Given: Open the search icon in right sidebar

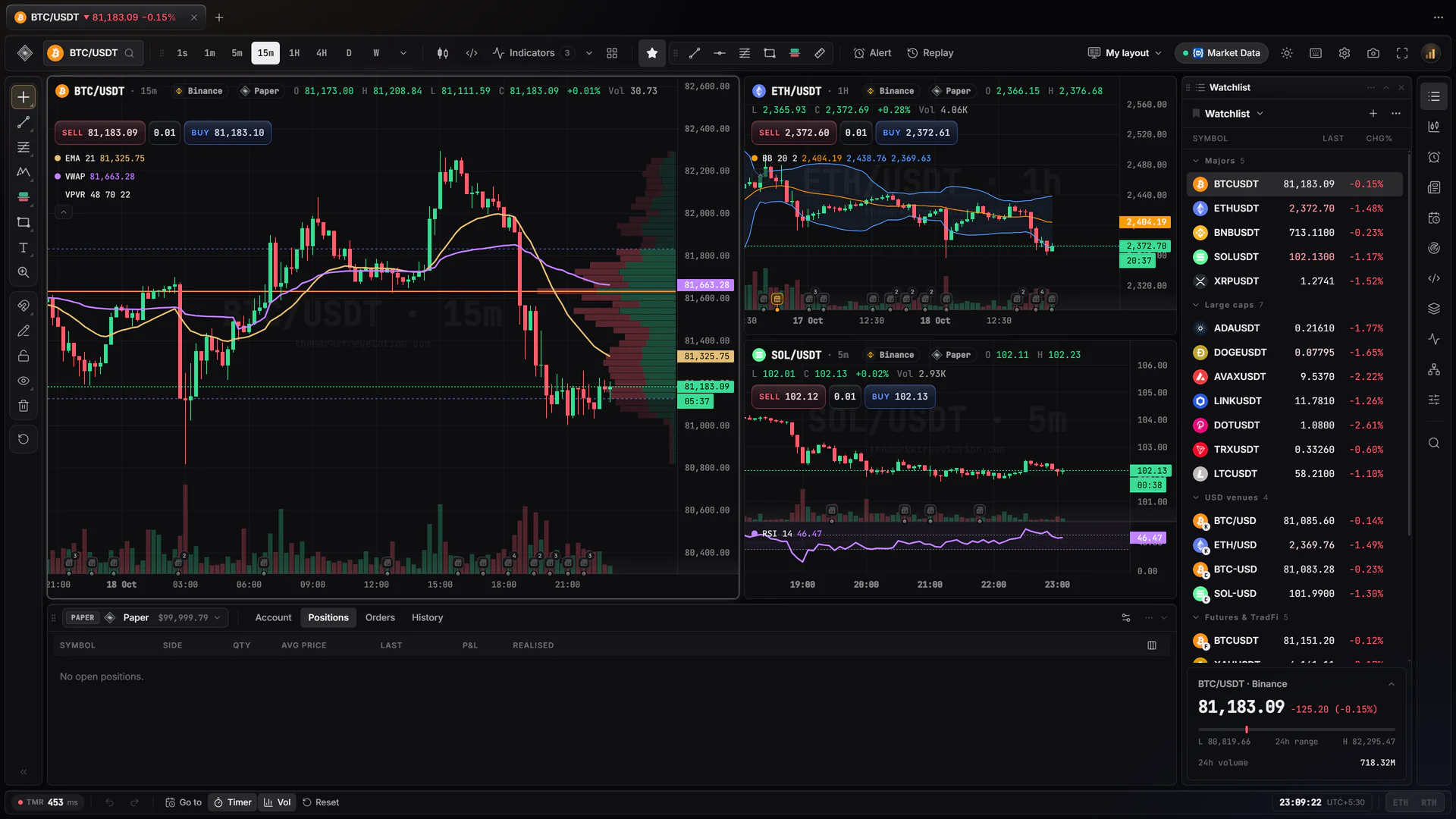Looking at the screenshot, I should coord(1433,443).
